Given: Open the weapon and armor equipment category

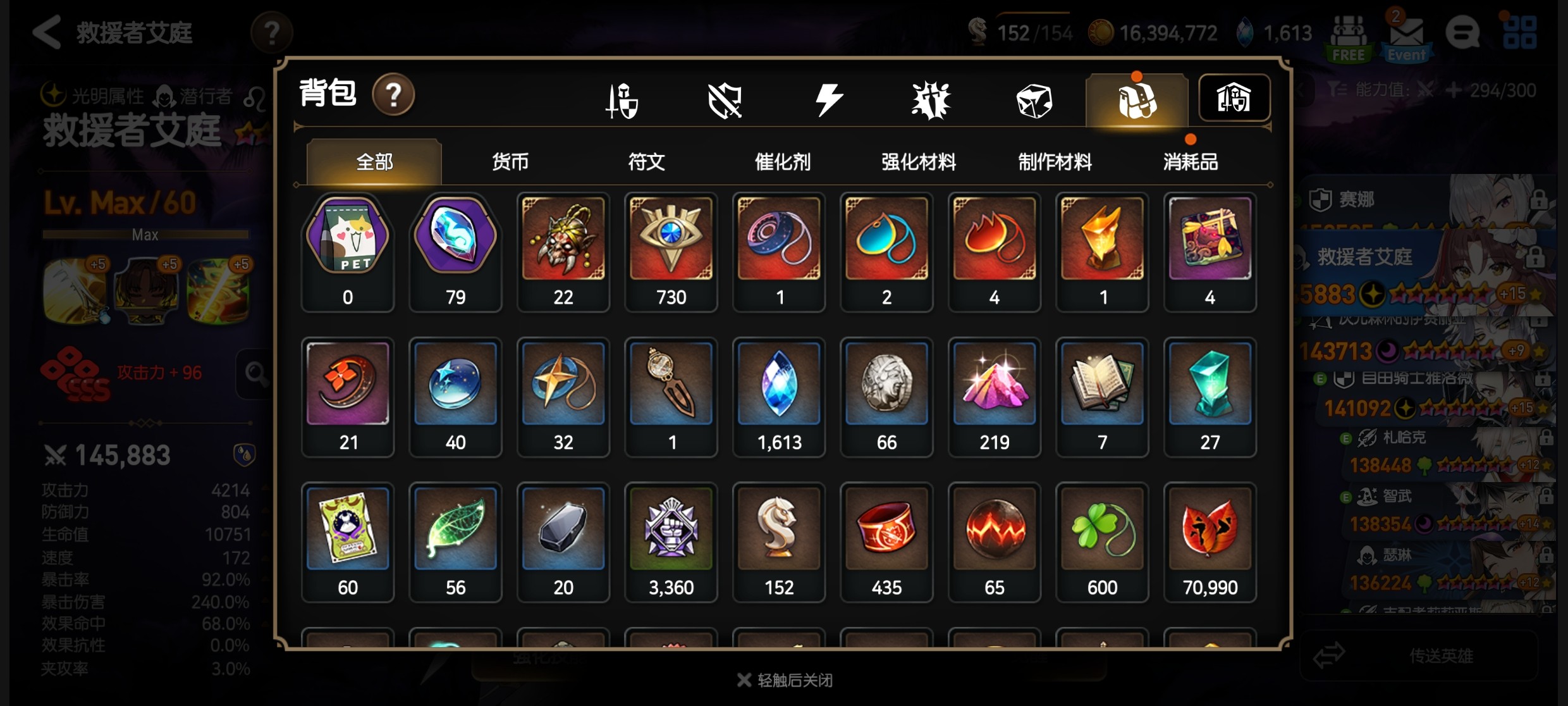Looking at the screenshot, I should click(622, 100).
